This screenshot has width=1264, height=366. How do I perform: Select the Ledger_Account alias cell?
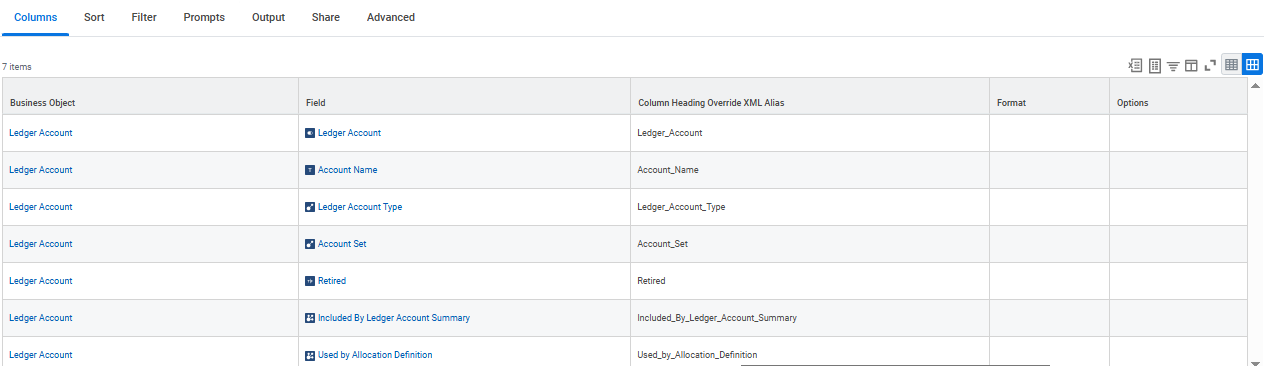tap(810, 133)
